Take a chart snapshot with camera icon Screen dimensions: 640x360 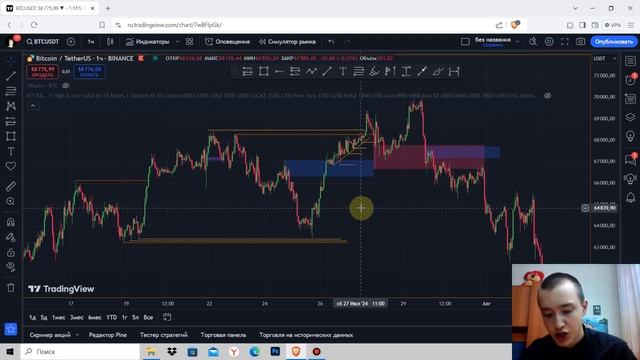point(580,42)
